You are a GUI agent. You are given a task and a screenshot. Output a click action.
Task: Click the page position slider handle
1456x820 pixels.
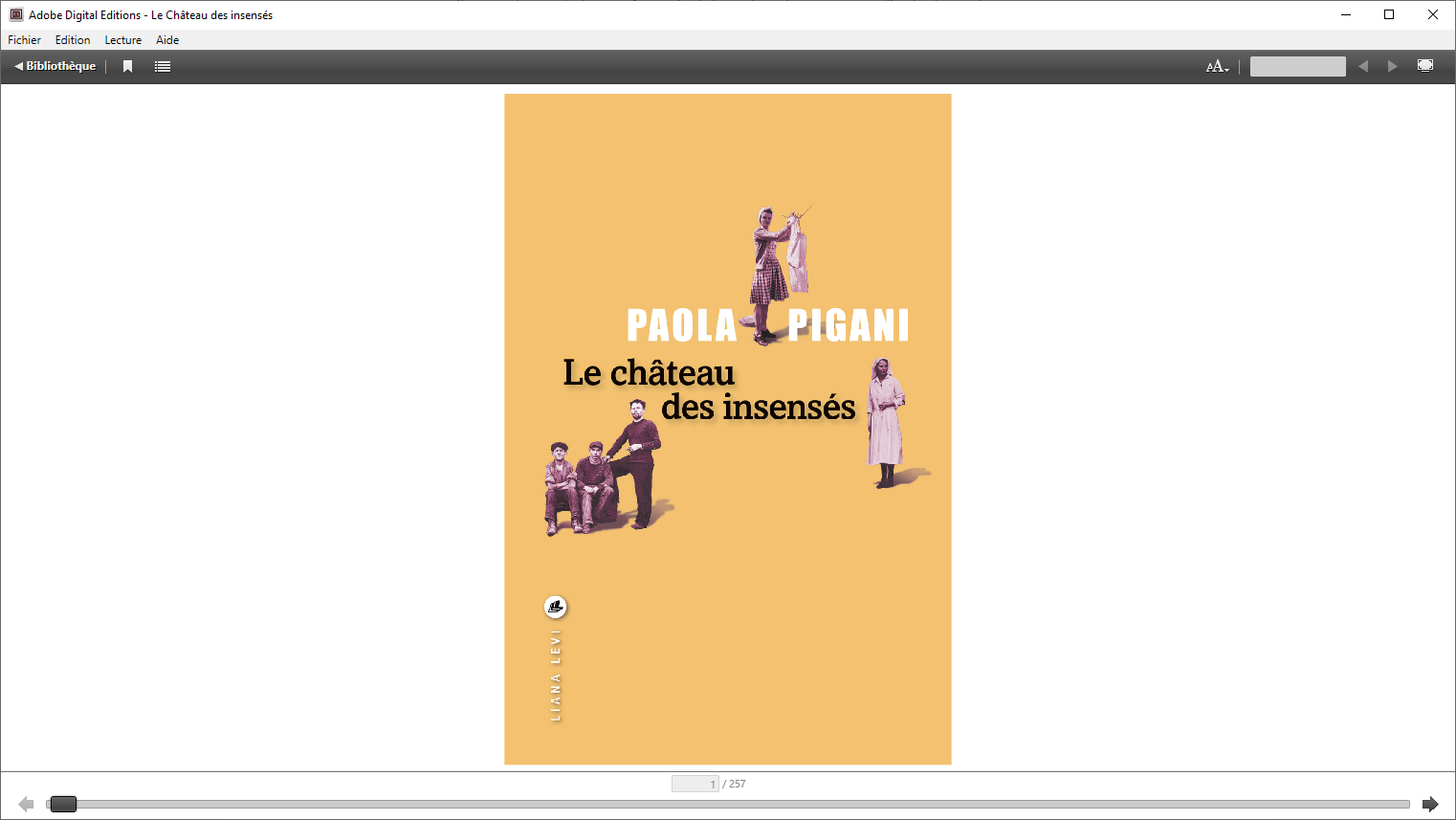tap(63, 804)
